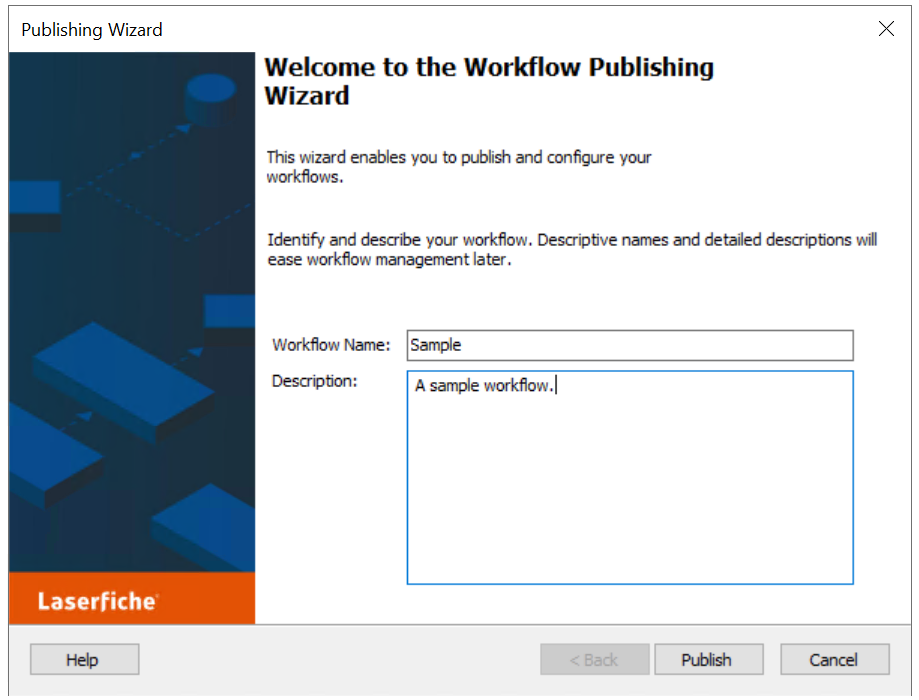Click the 'Workflow Name:' label
This screenshot has height=700, width=919.
point(332,345)
